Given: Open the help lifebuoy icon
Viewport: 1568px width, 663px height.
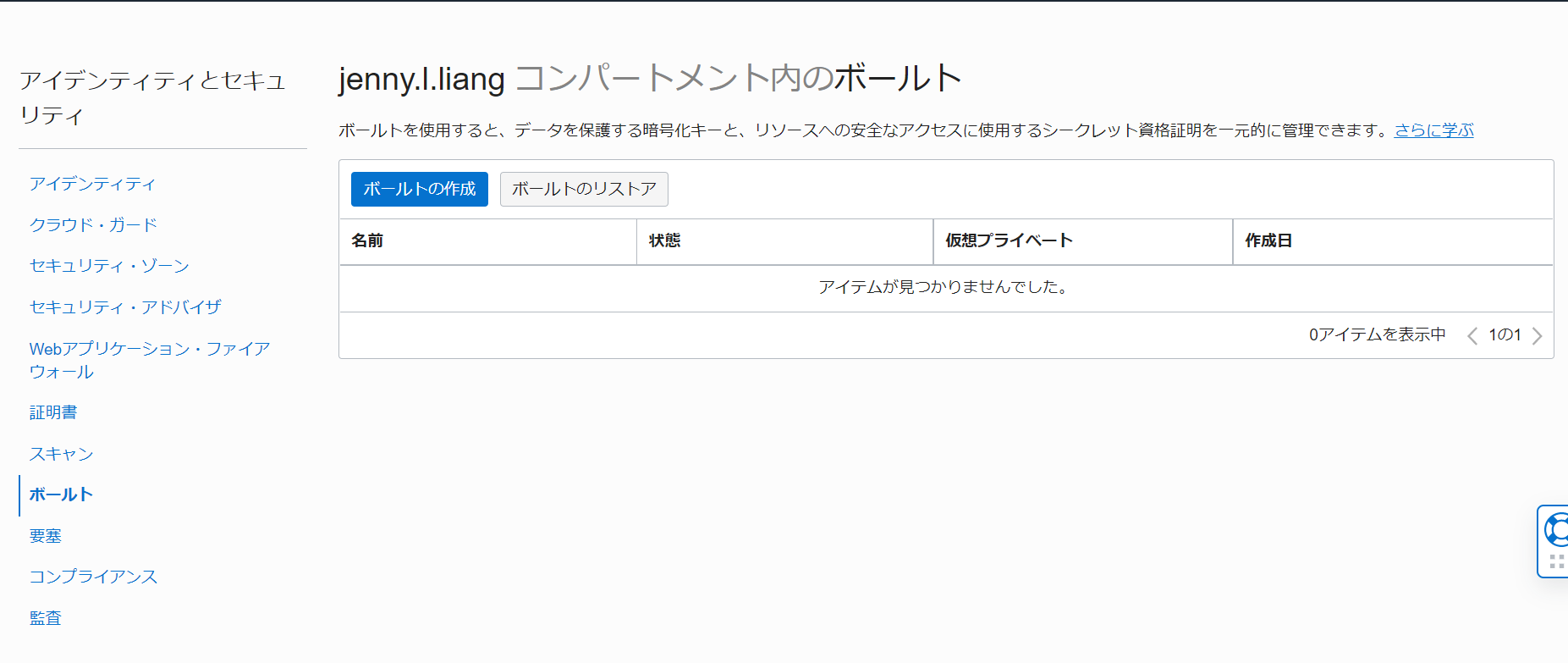Looking at the screenshot, I should [x=1557, y=530].
